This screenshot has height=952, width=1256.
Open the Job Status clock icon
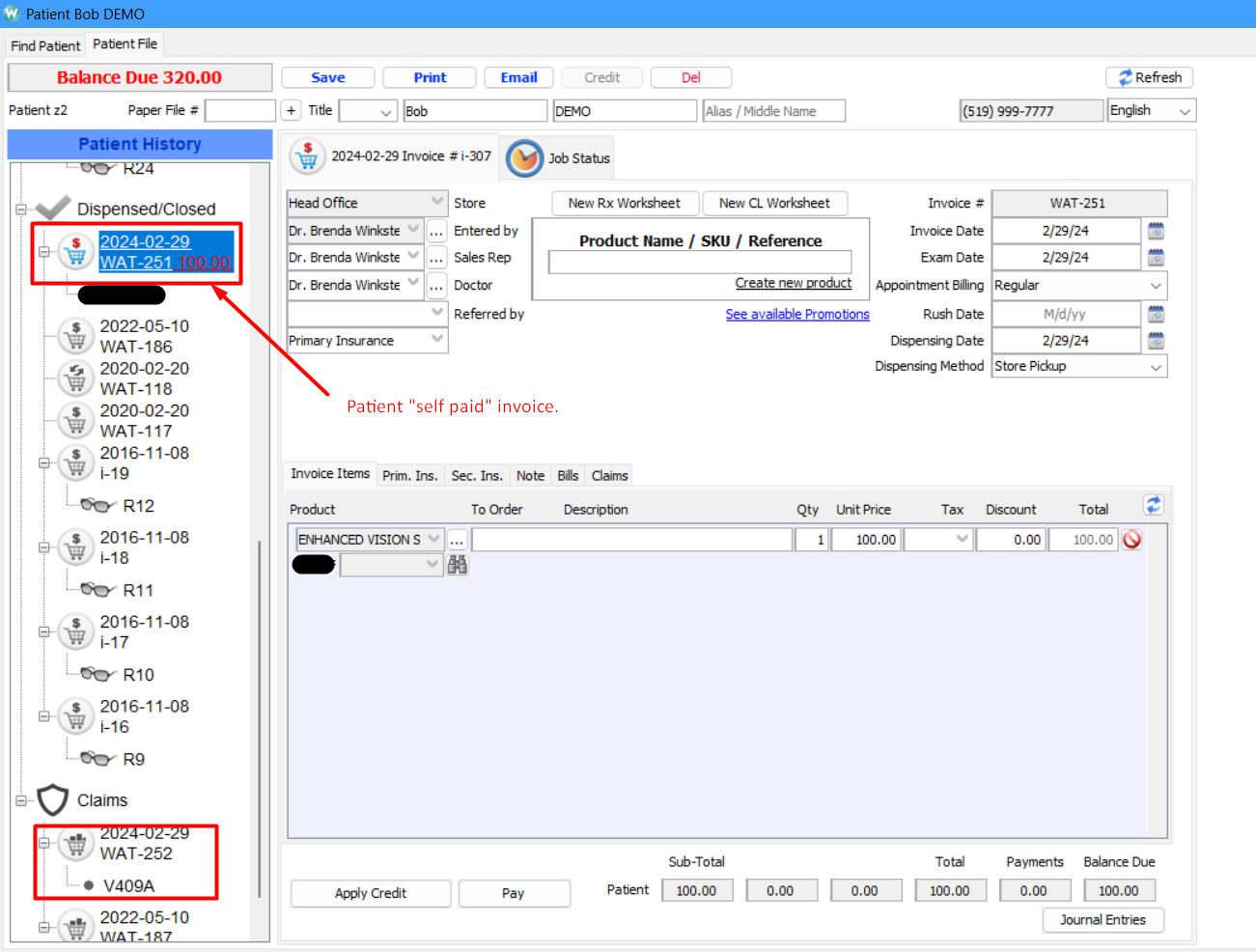524,156
